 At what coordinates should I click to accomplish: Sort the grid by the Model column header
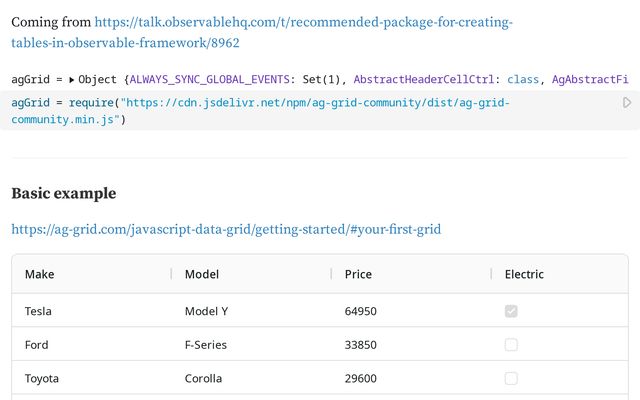point(202,274)
